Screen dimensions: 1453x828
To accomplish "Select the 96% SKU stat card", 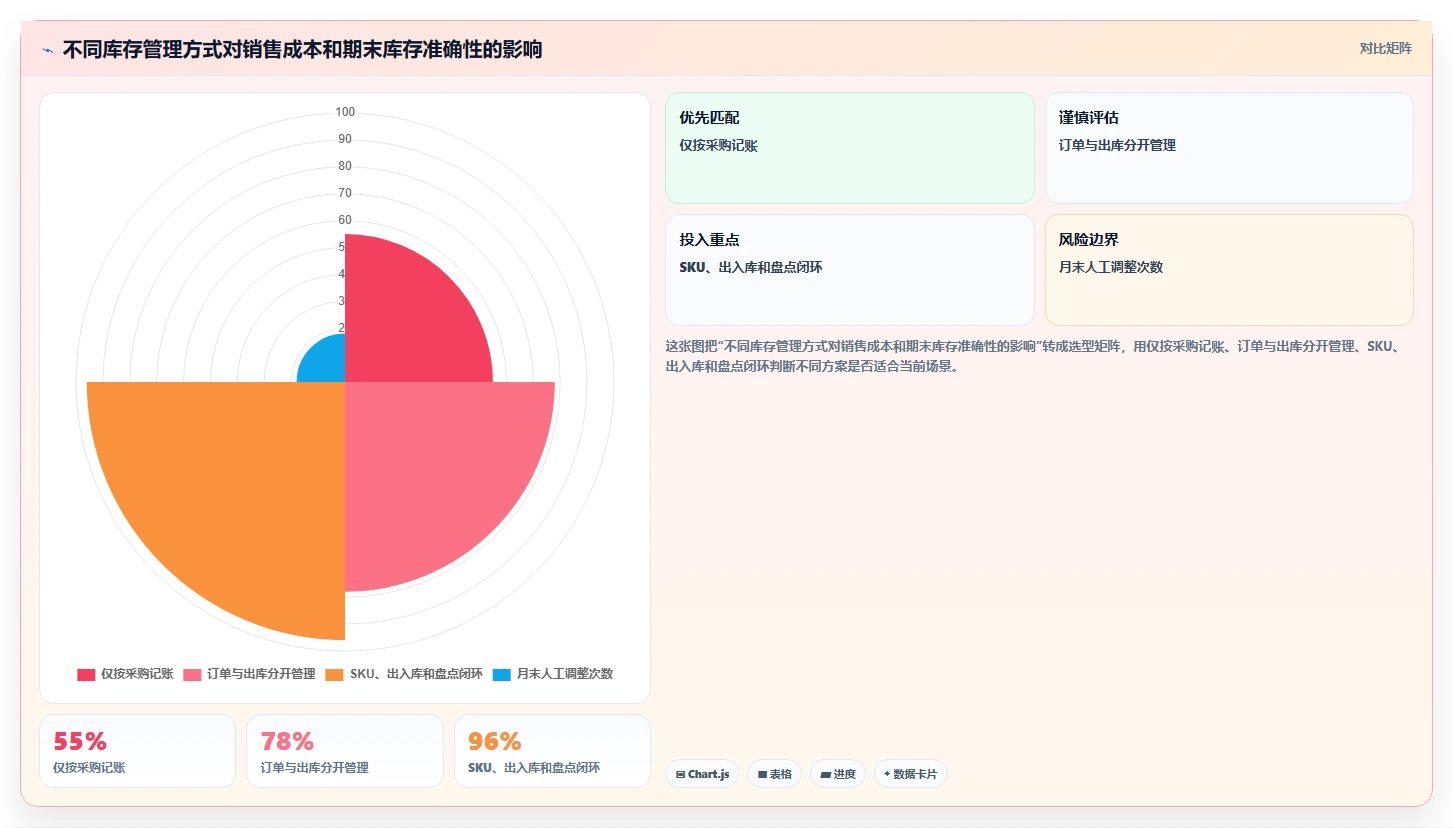I will [552, 751].
